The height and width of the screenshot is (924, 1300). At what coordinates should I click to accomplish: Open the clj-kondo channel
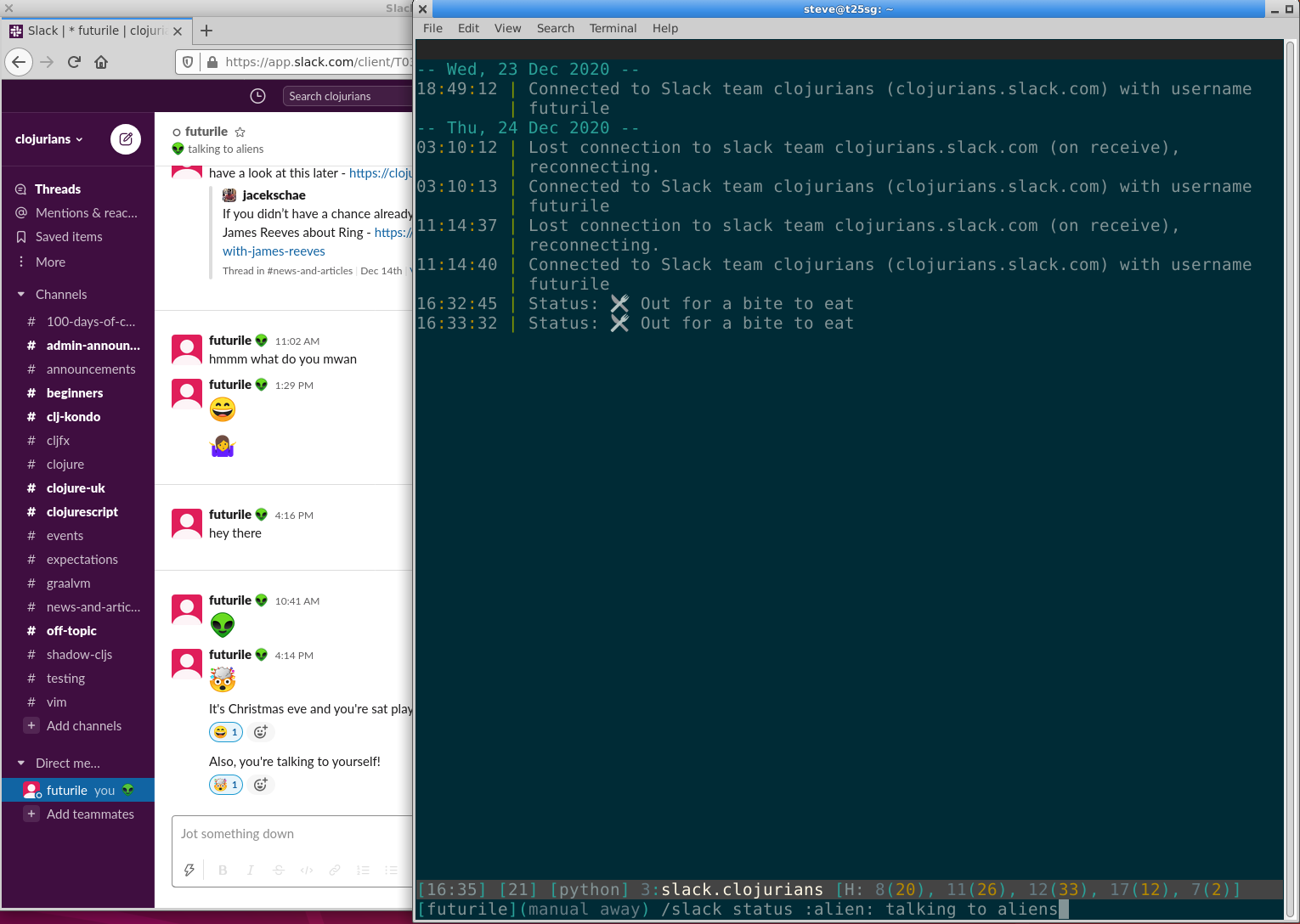77,417
